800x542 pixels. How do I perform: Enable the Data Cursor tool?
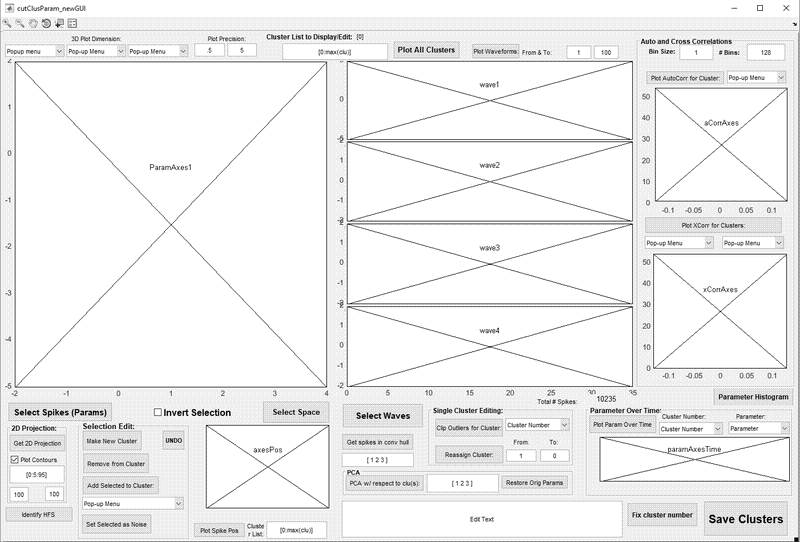(59, 23)
